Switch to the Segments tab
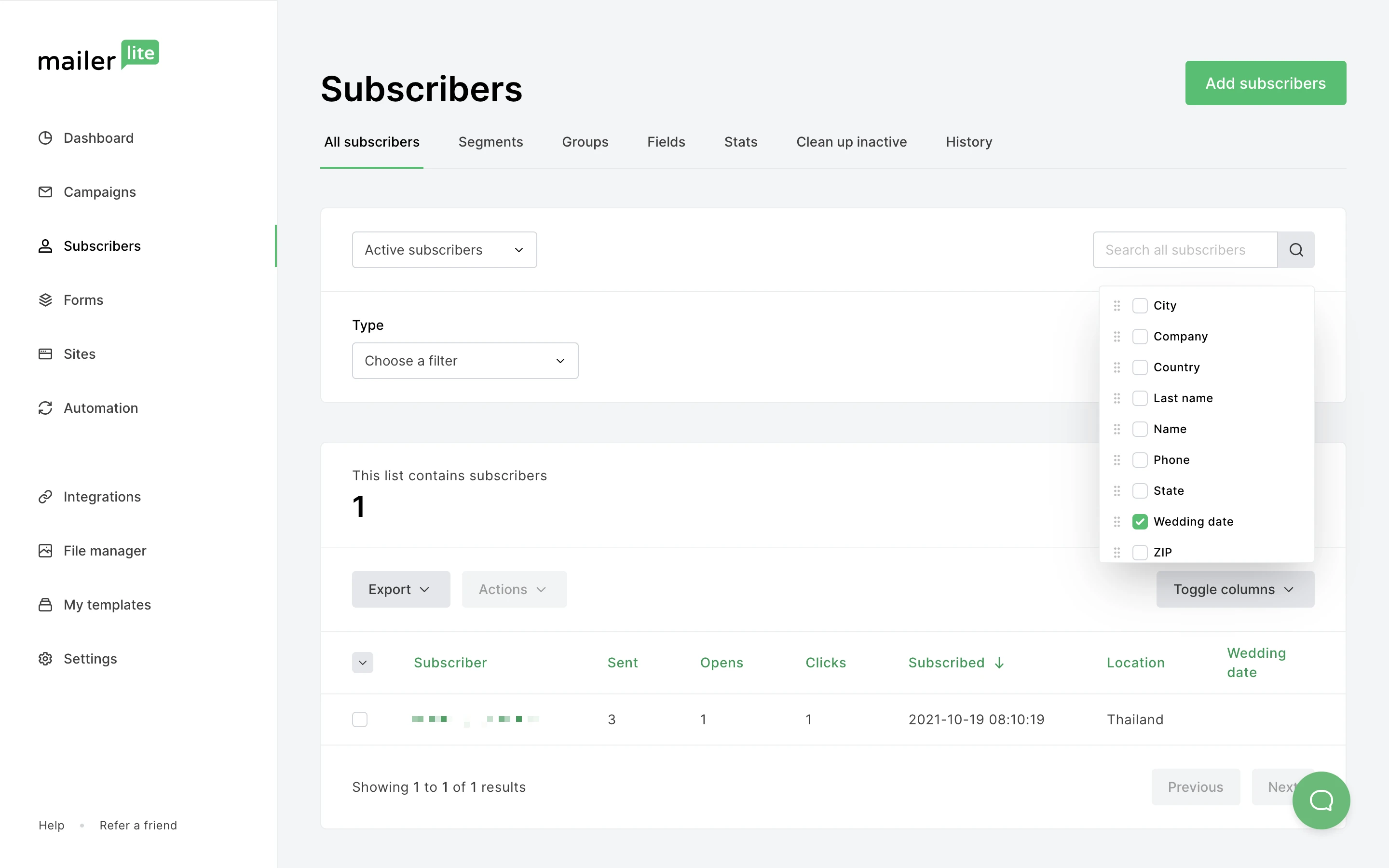 (x=490, y=142)
